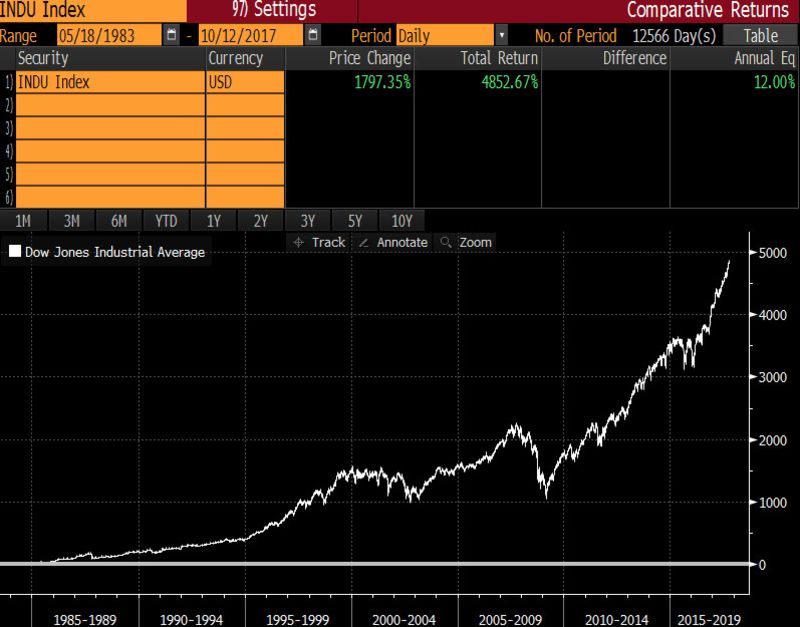Click the empty security field in row 6
The image size is (800, 627).
(110, 197)
